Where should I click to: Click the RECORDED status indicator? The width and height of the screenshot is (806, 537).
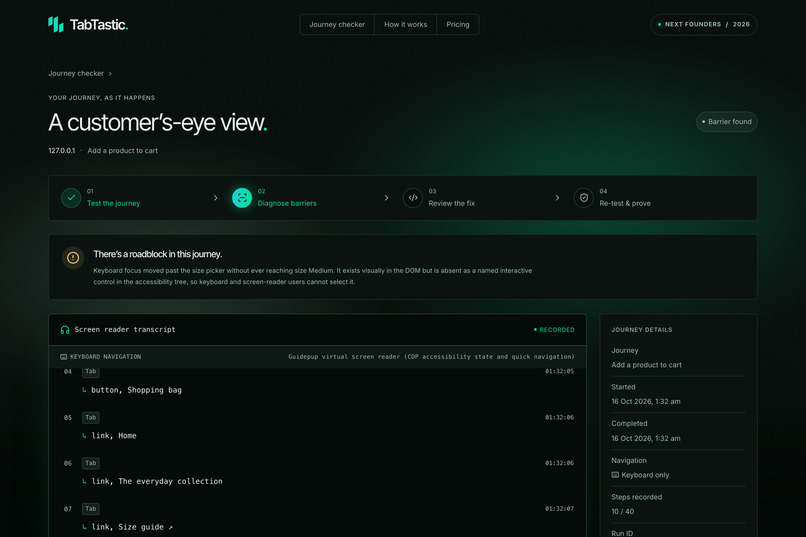pyautogui.click(x=554, y=330)
